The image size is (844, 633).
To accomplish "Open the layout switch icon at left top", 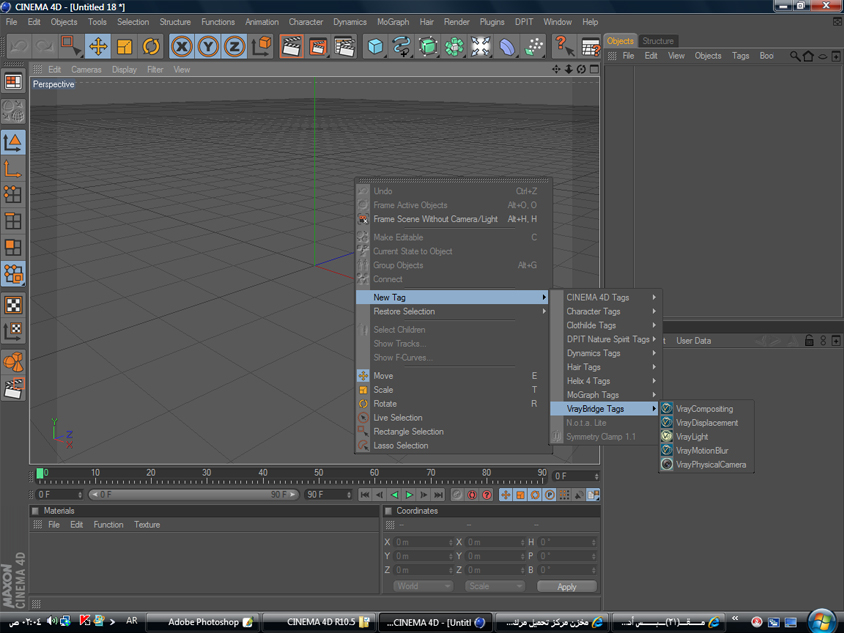I will tap(13, 82).
